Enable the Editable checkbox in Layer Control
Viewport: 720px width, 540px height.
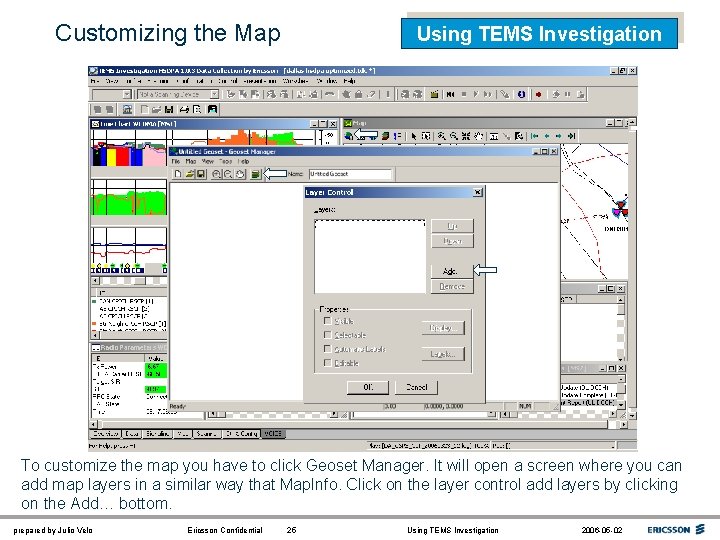pyautogui.click(x=327, y=362)
